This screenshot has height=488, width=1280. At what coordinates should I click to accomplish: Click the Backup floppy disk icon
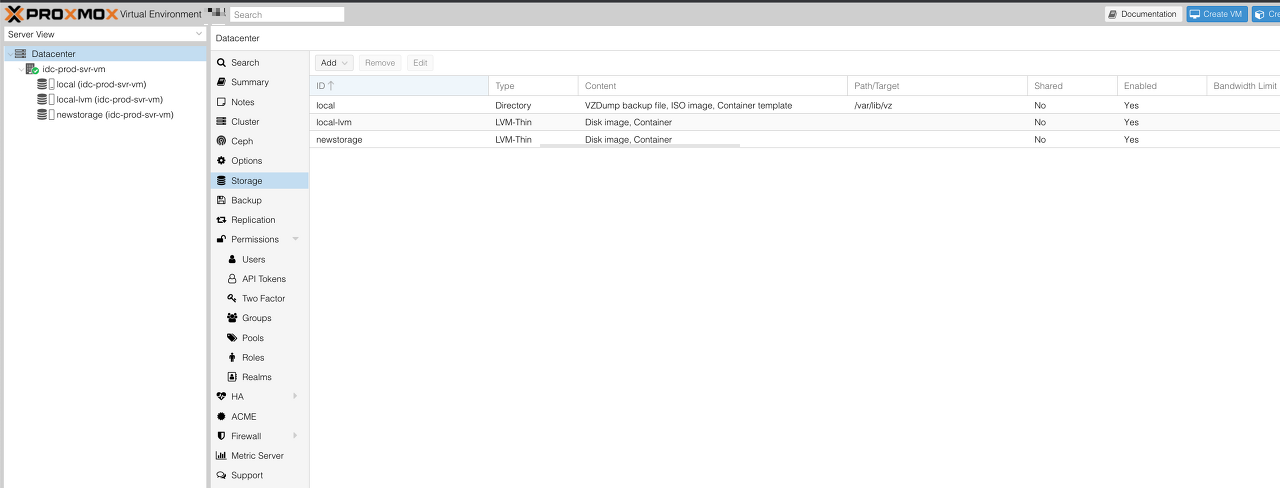[x=221, y=200]
